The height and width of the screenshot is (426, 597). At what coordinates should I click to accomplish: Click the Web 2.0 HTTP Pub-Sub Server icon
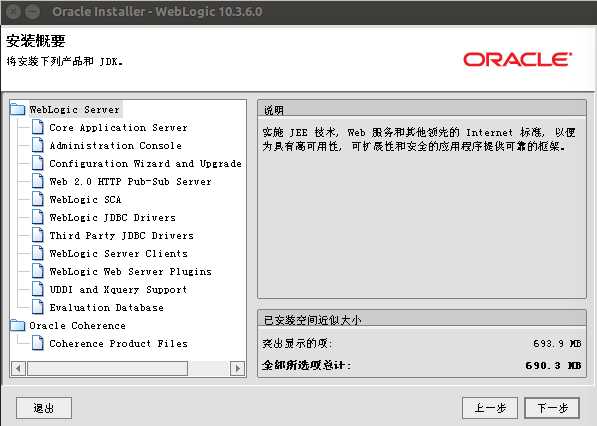tap(38, 181)
